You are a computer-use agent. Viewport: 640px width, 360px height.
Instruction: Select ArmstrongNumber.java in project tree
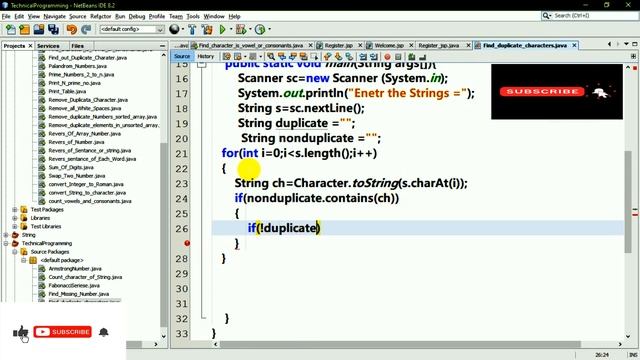click(x=75, y=269)
